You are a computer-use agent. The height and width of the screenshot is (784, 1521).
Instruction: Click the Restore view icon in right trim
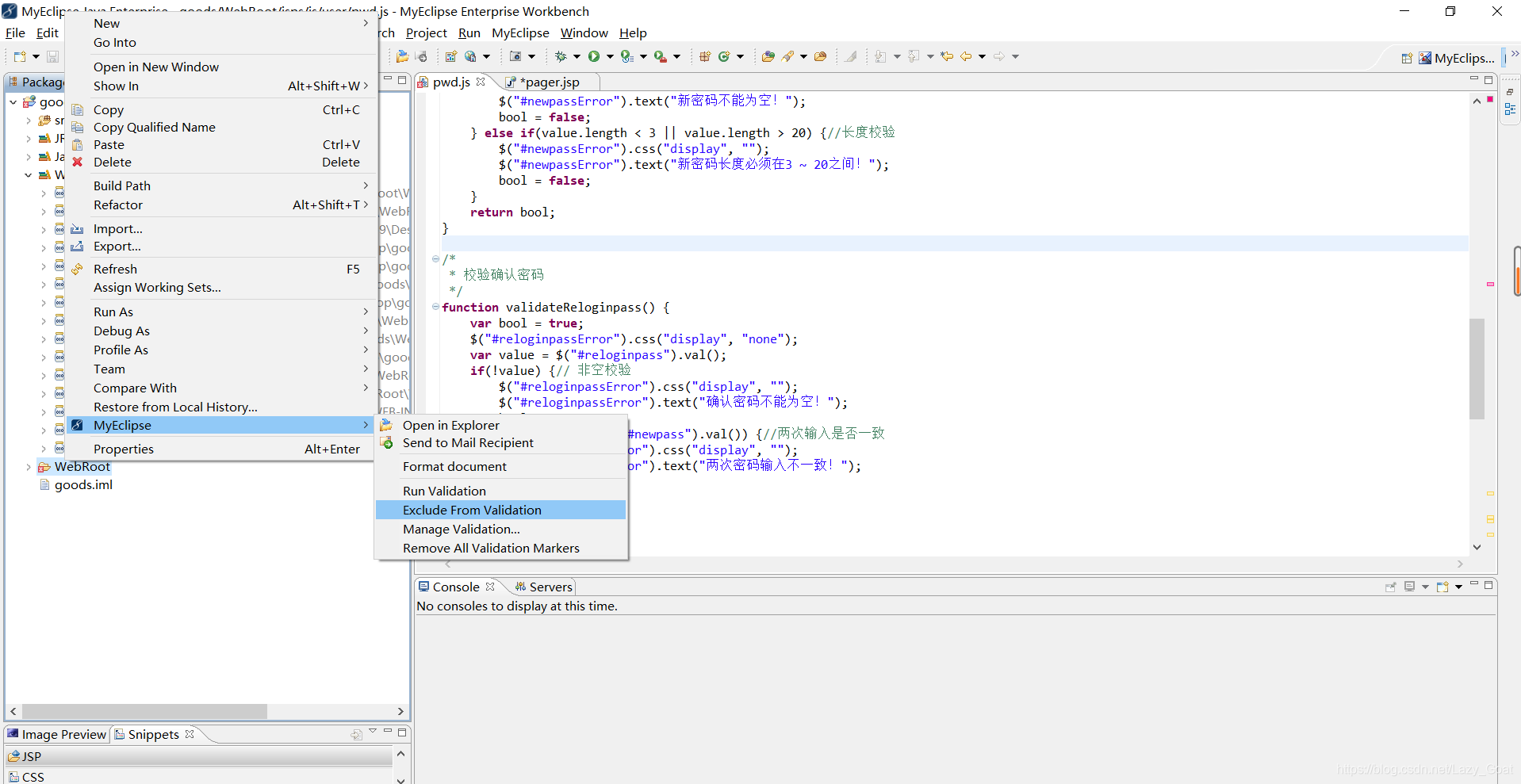(1510, 93)
